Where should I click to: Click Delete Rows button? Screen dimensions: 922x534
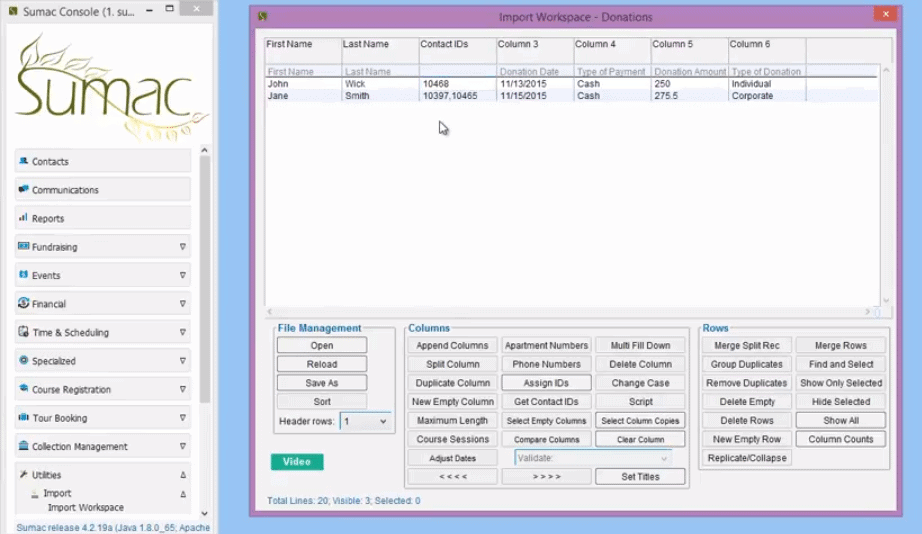747,420
